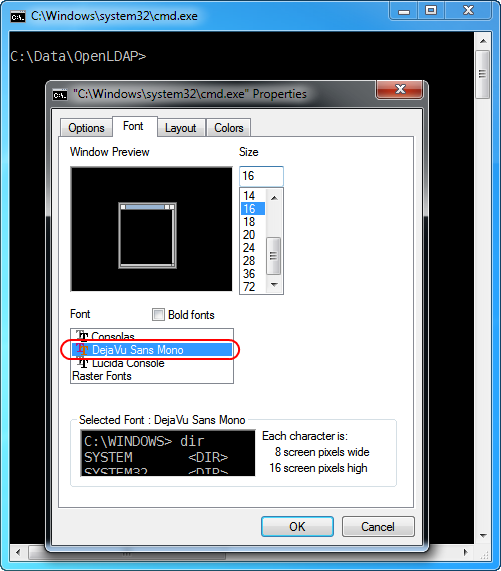This screenshot has width=501, height=571.
Task: Confirm settings with the OK button
Action: [297, 526]
